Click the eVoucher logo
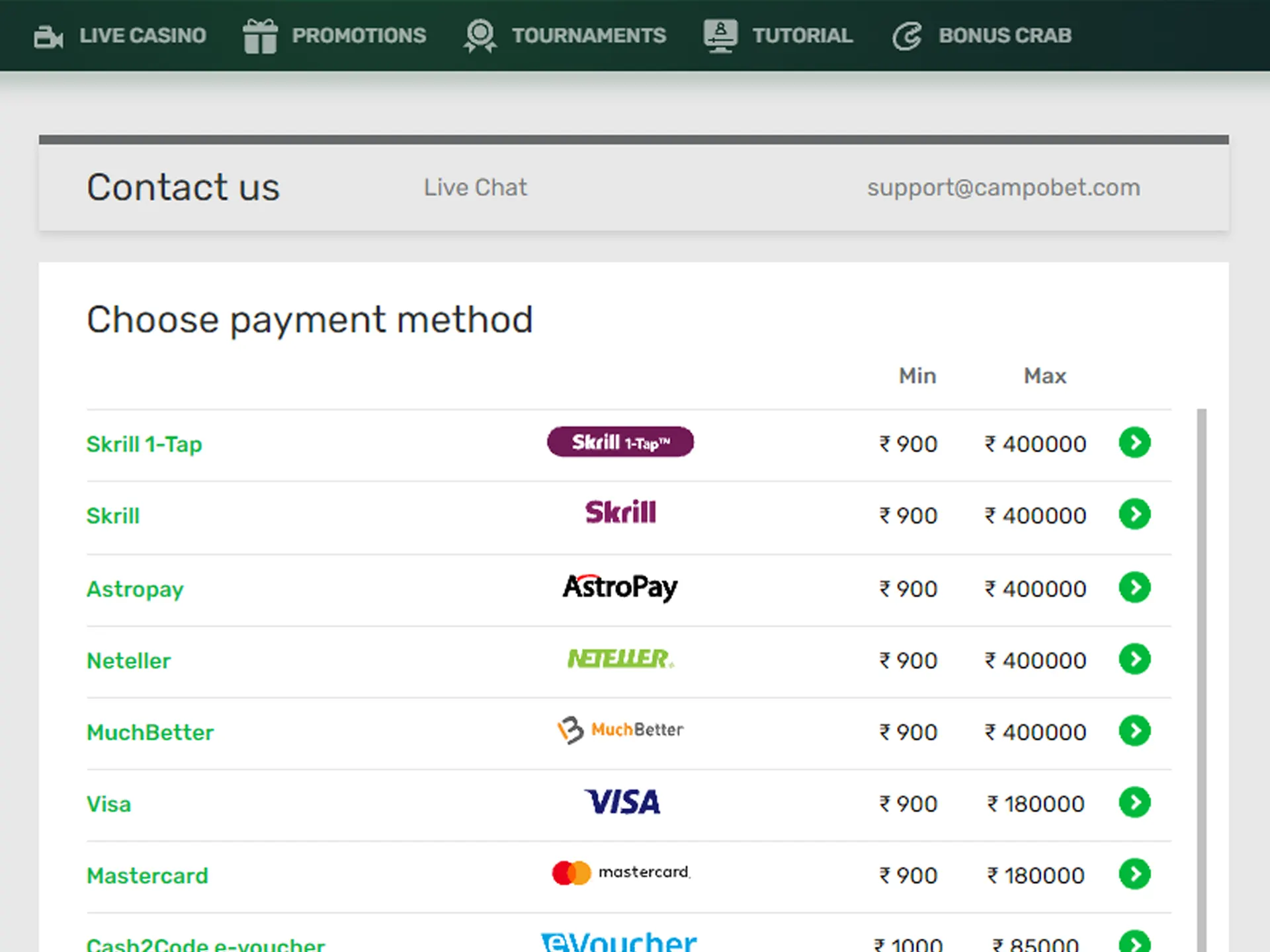This screenshot has width=1270, height=952. [619, 941]
